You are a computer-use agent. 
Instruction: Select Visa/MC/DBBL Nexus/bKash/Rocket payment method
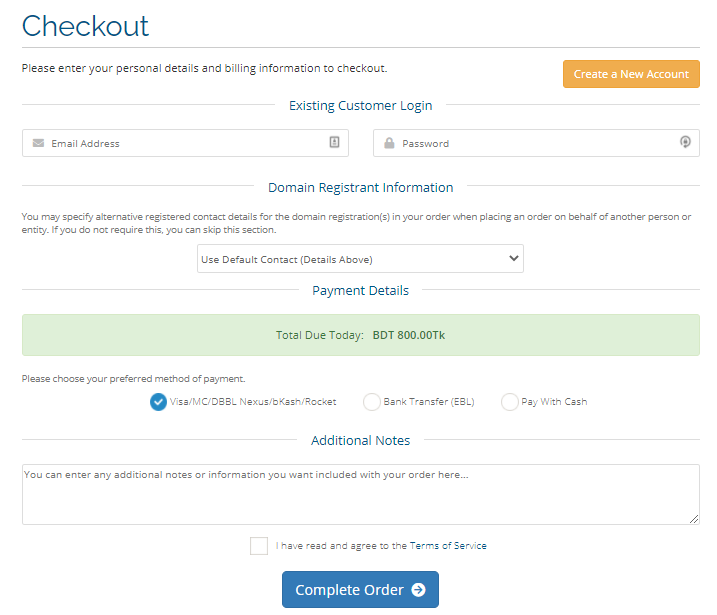tap(158, 402)
